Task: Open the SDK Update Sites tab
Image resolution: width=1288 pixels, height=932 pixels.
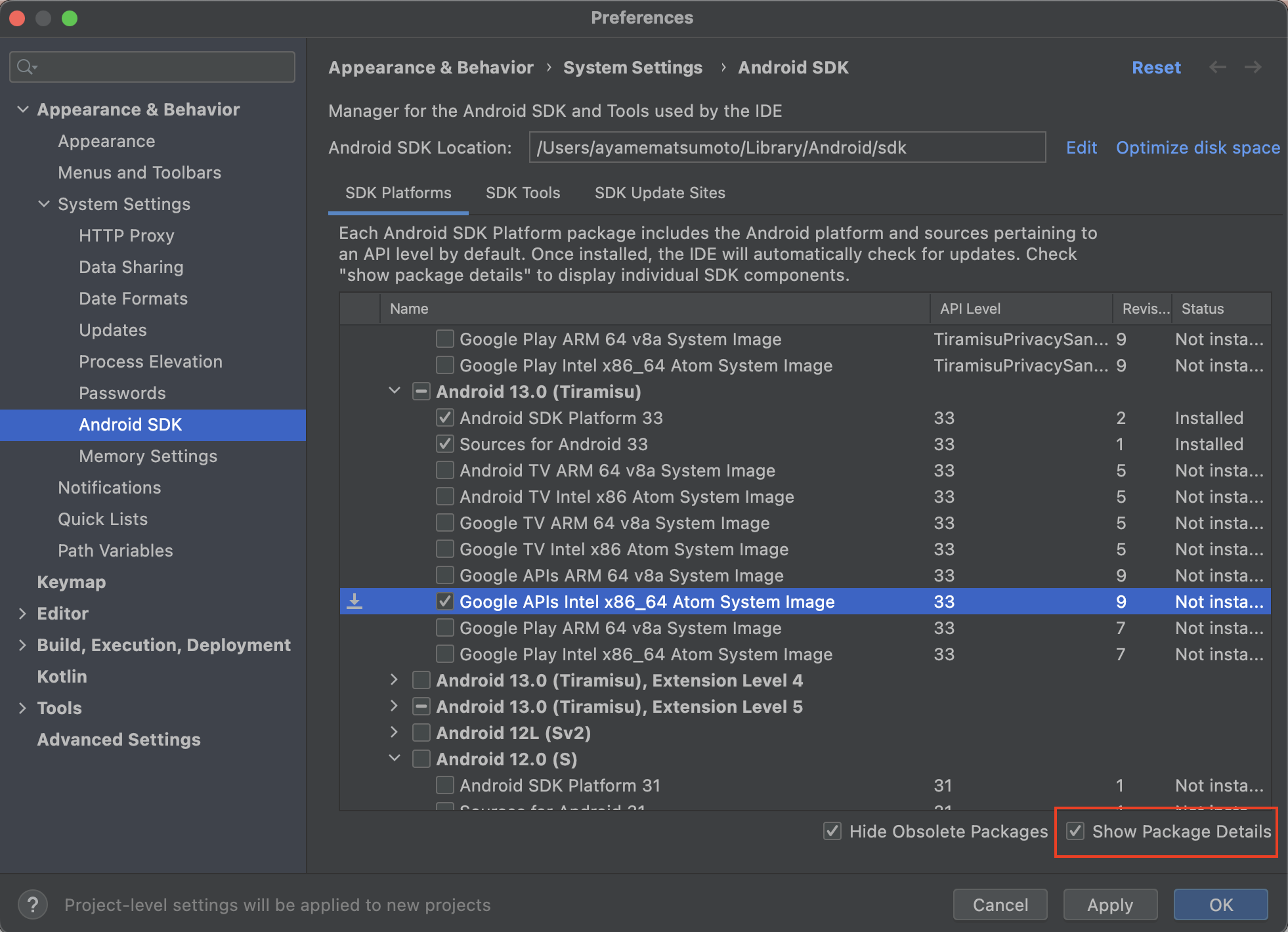Action: (659, 193)
